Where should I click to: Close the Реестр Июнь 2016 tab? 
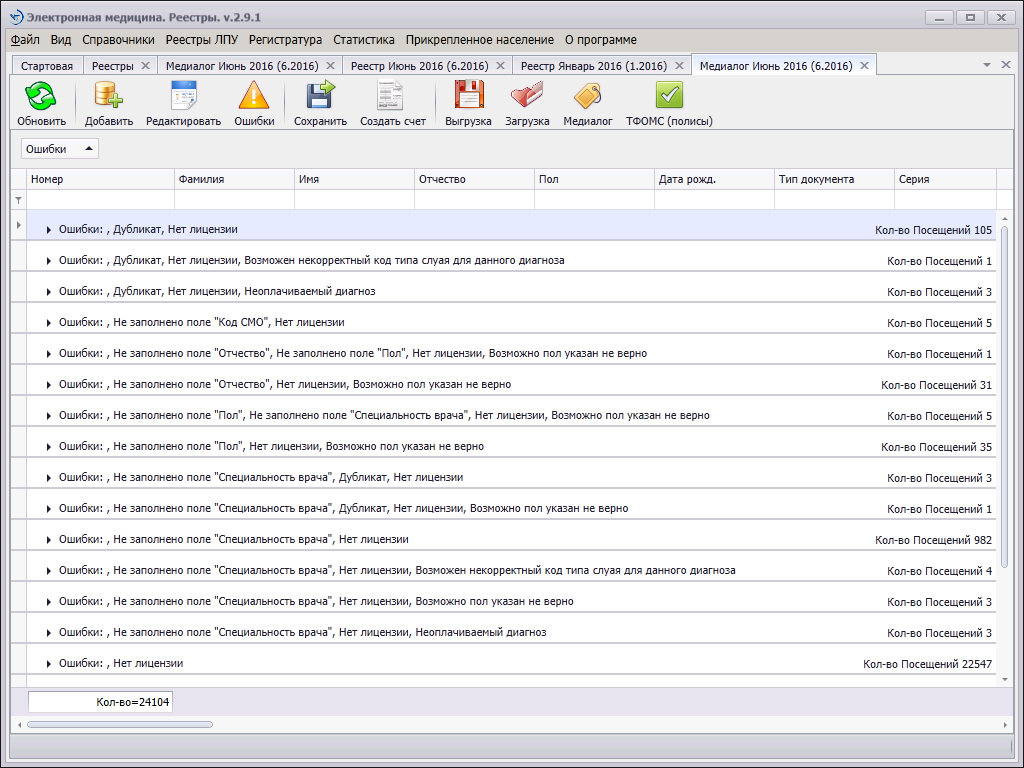pos(500,65)
